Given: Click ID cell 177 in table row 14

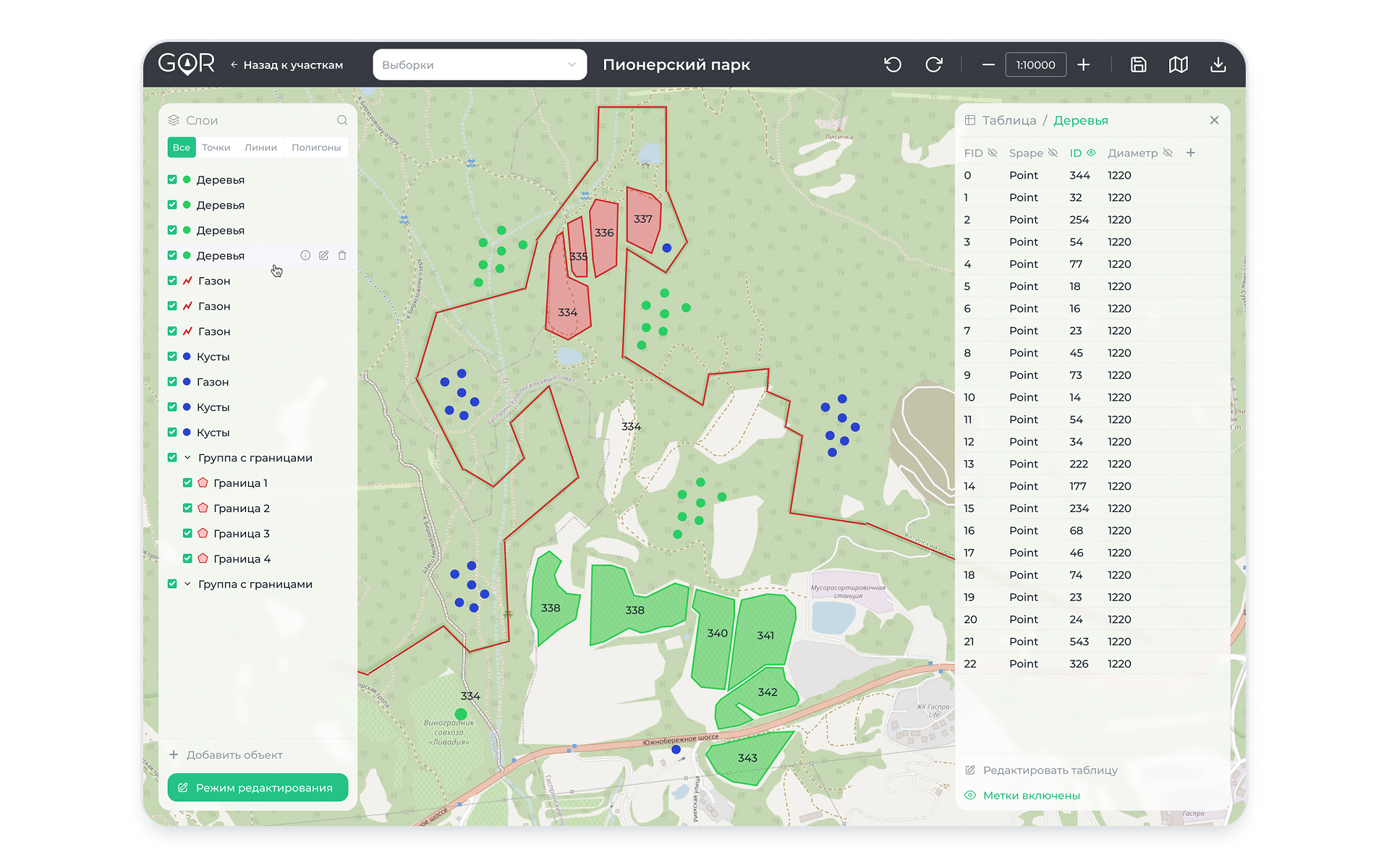Looking at the screenshot, I should tap(1078, 486).
